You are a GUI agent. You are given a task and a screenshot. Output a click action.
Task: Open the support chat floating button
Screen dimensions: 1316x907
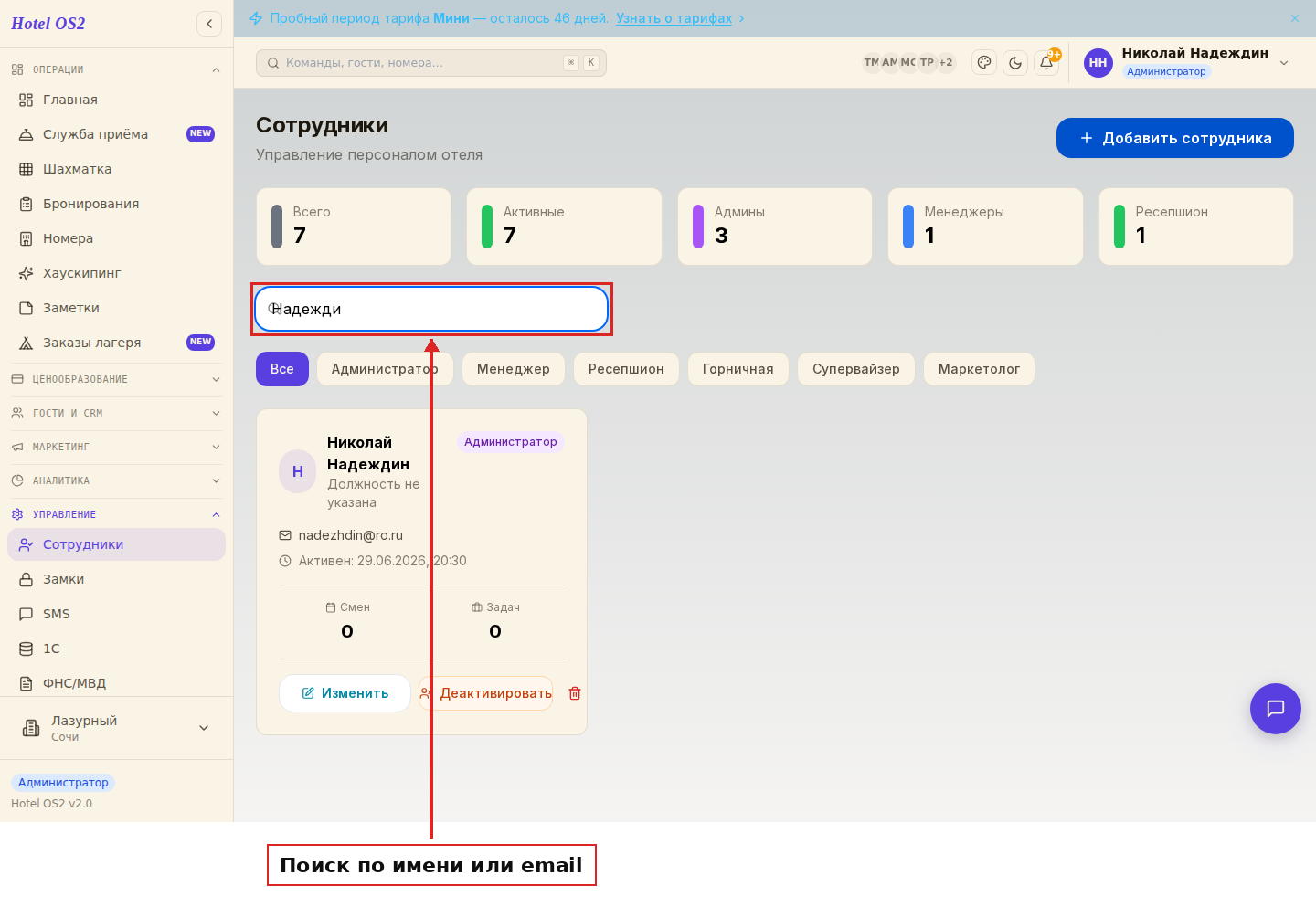(1276, 709)
